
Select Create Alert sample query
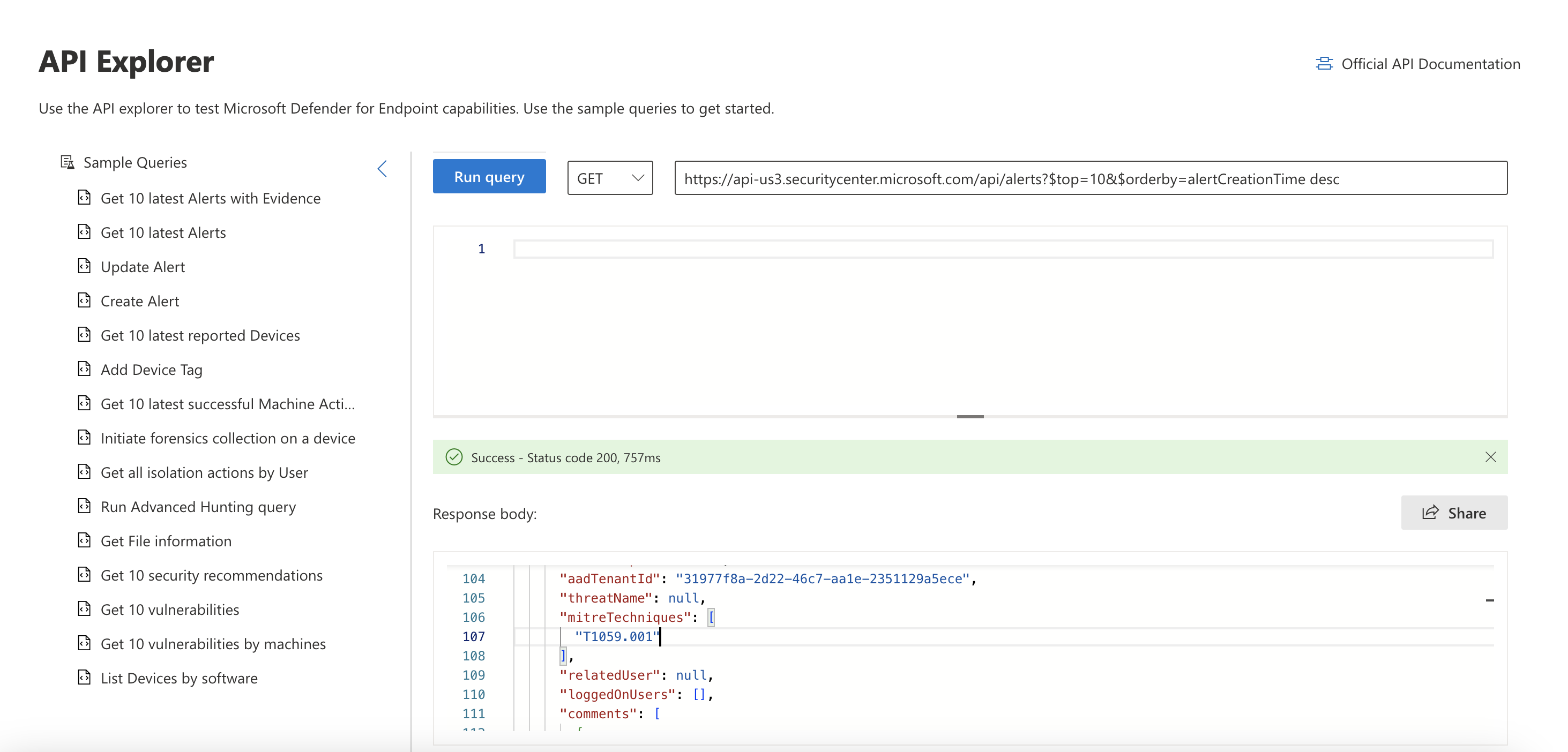[139, 300]
